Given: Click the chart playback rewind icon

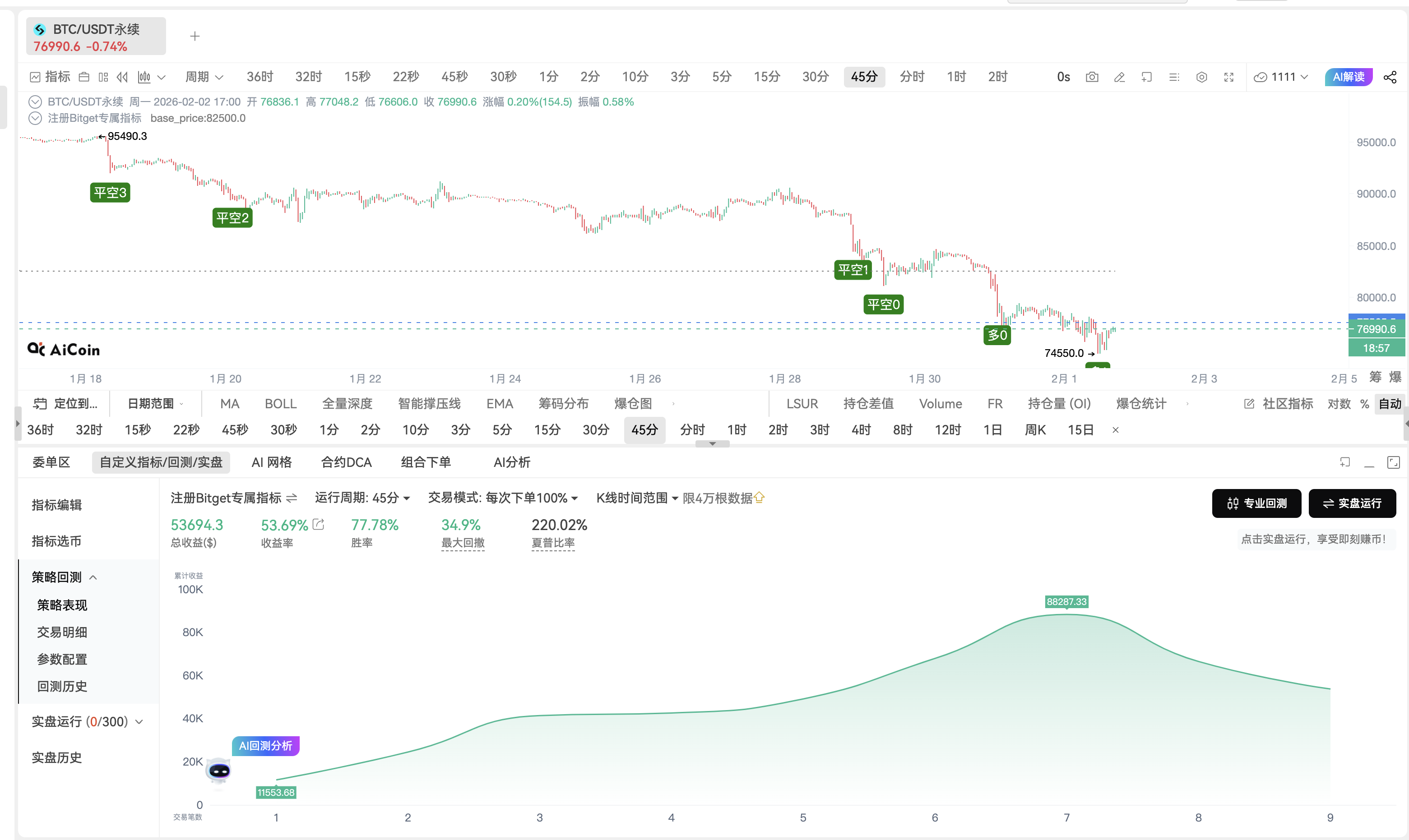Looking at the screenshot, I should point(122,76).
